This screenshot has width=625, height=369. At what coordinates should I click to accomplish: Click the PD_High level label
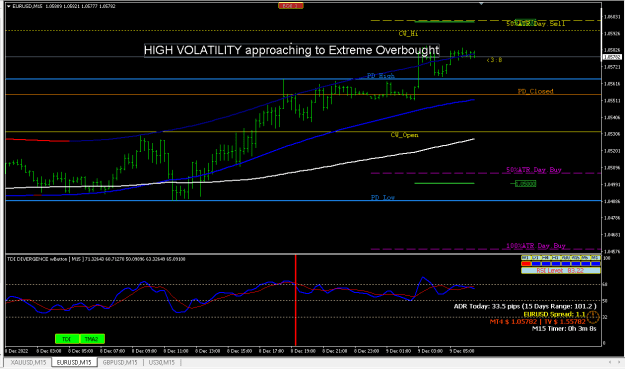pos(381,76)
